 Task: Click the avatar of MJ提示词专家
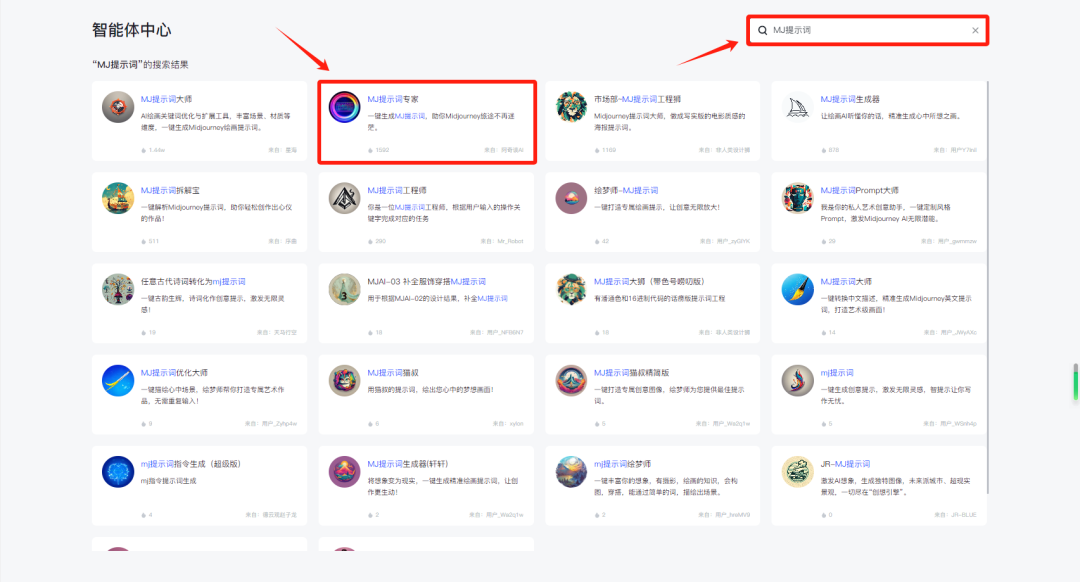pos(344,107)
